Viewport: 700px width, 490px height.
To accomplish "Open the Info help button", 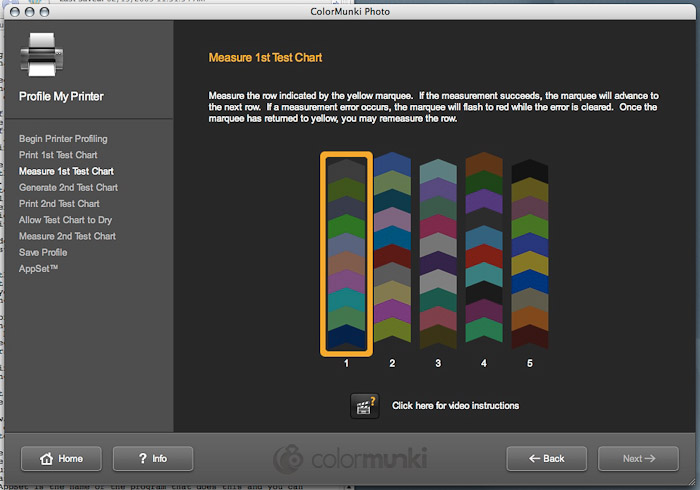I will [x=153, y=459].
